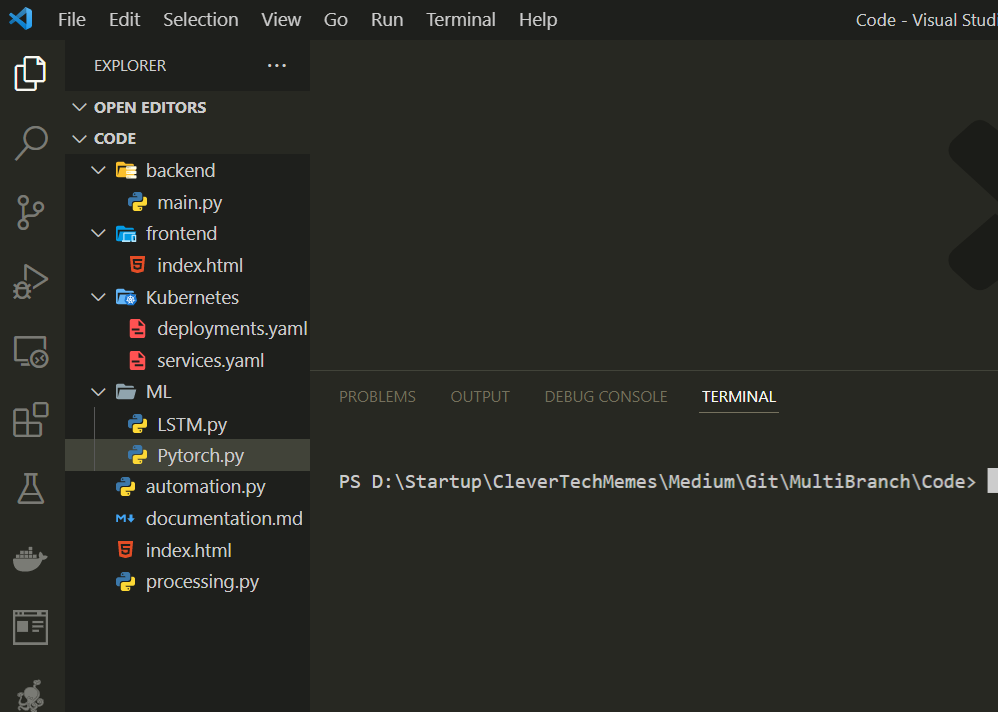Click inside the PowerShell terminal prompt
Screen dimensions: 998x712
(700, 481)
